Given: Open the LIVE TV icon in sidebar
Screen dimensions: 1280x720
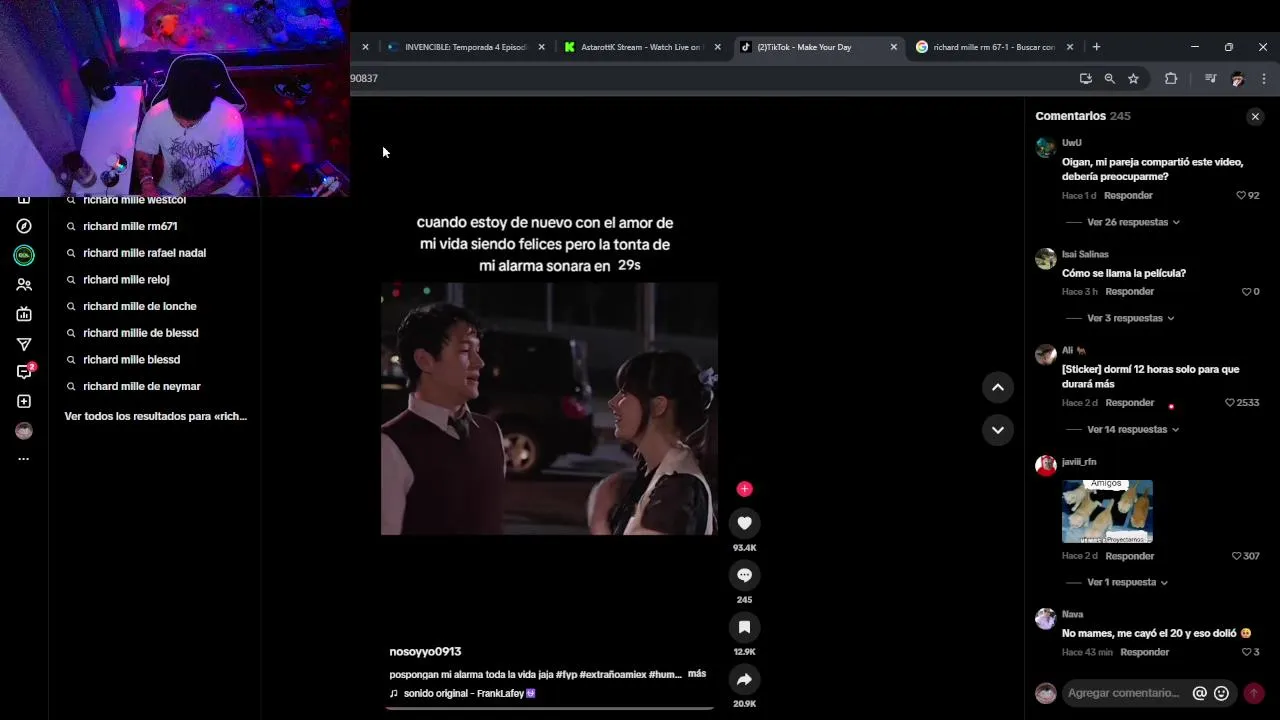Looking at the screenshot, I should (x=24, y=315).
